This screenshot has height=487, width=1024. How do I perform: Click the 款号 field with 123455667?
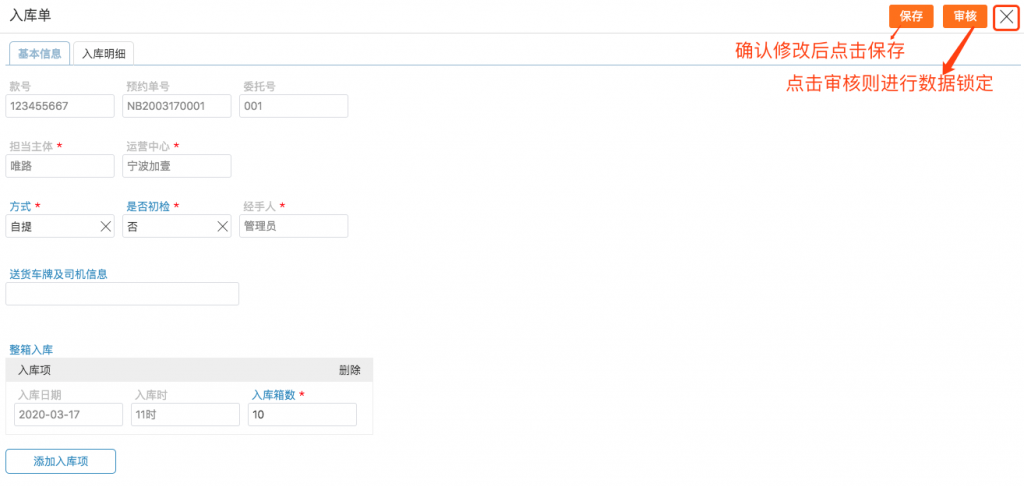point(60,106)
